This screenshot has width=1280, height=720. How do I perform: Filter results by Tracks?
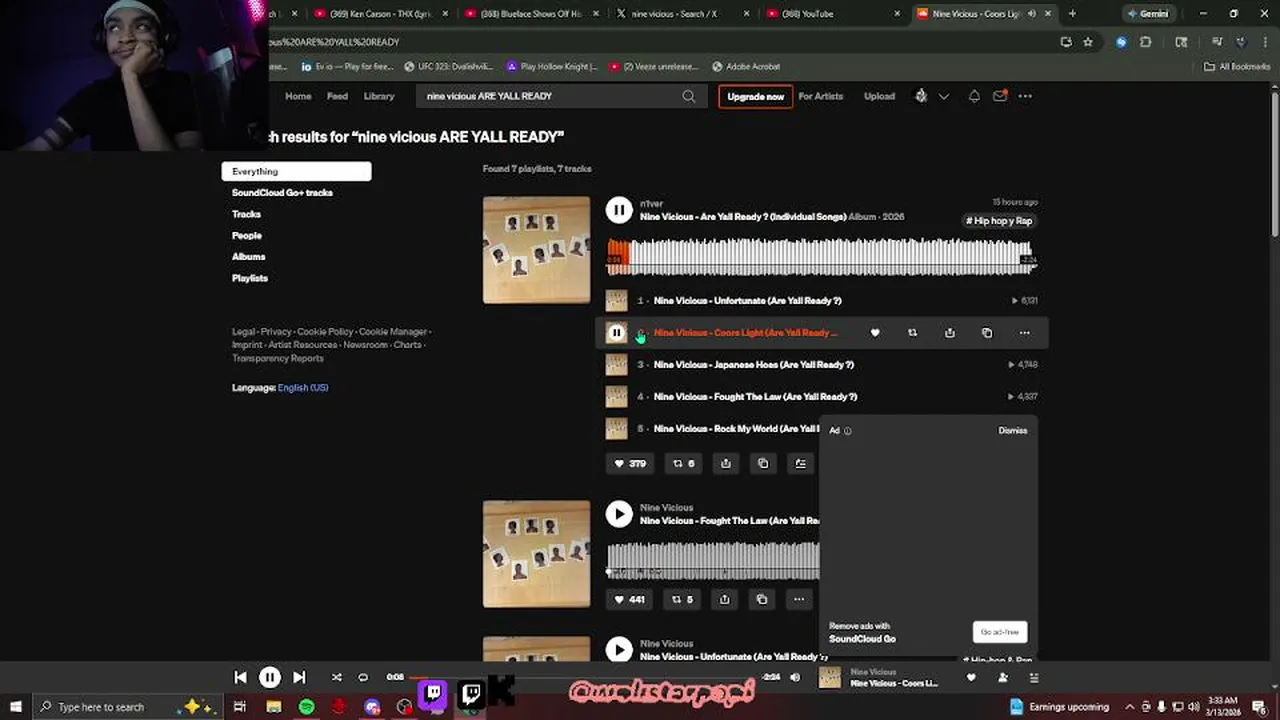pos(246,214)
